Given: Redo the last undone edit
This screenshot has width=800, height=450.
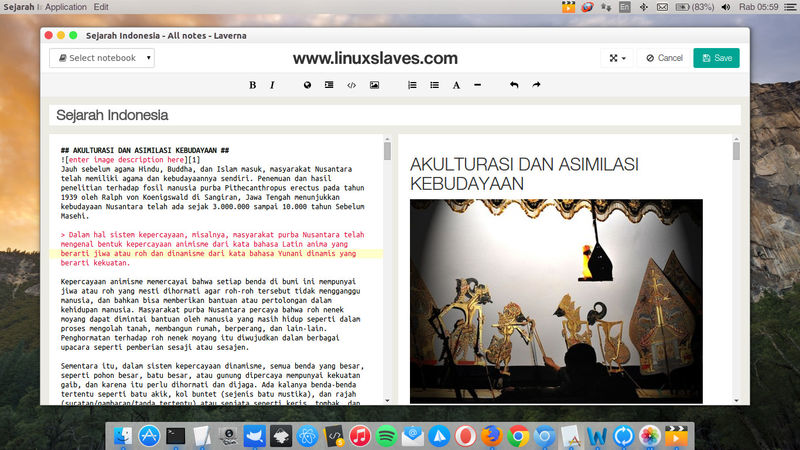Looking at the screenshot, I should click(536, 85).
